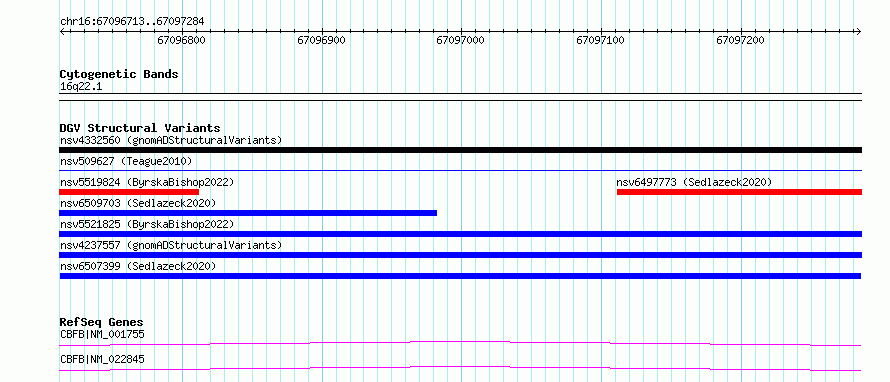Open variant nsv6509703 (Sedlazeck2020) label
The height and width of the screenshot is (382, 890).
pos(138,203)
